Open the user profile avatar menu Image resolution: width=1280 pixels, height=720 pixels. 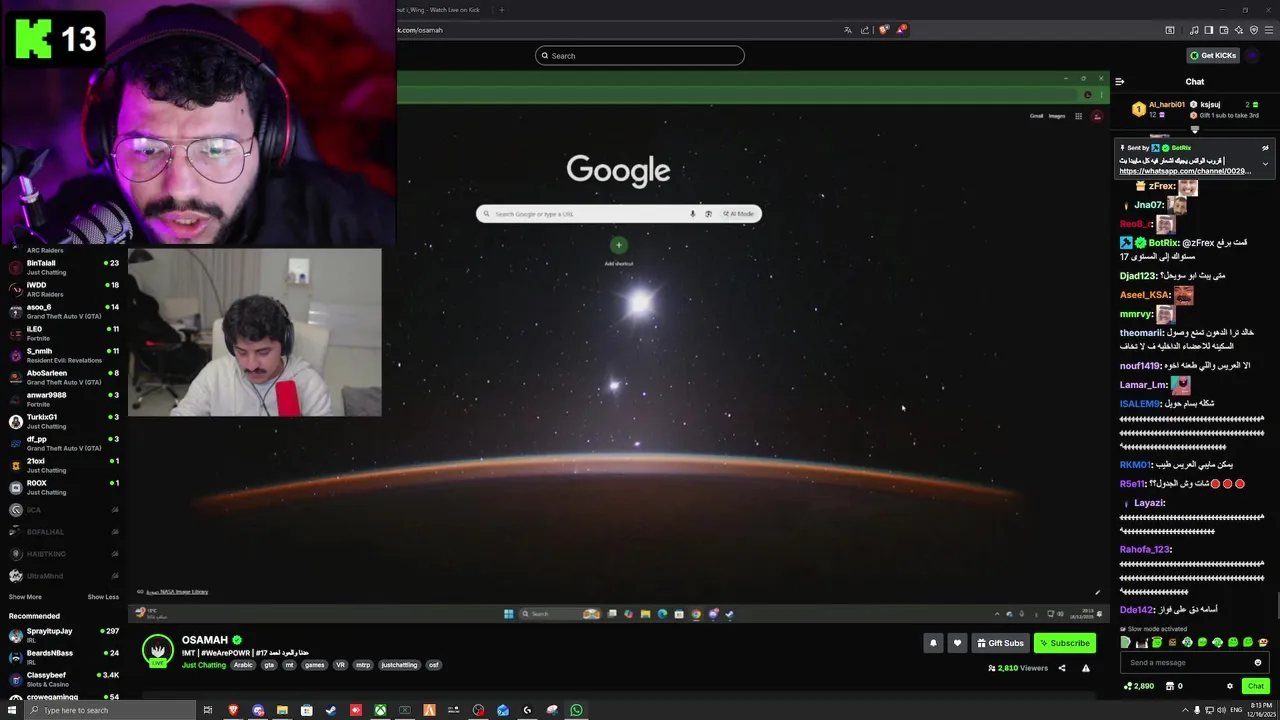(x=1253, y=56)
